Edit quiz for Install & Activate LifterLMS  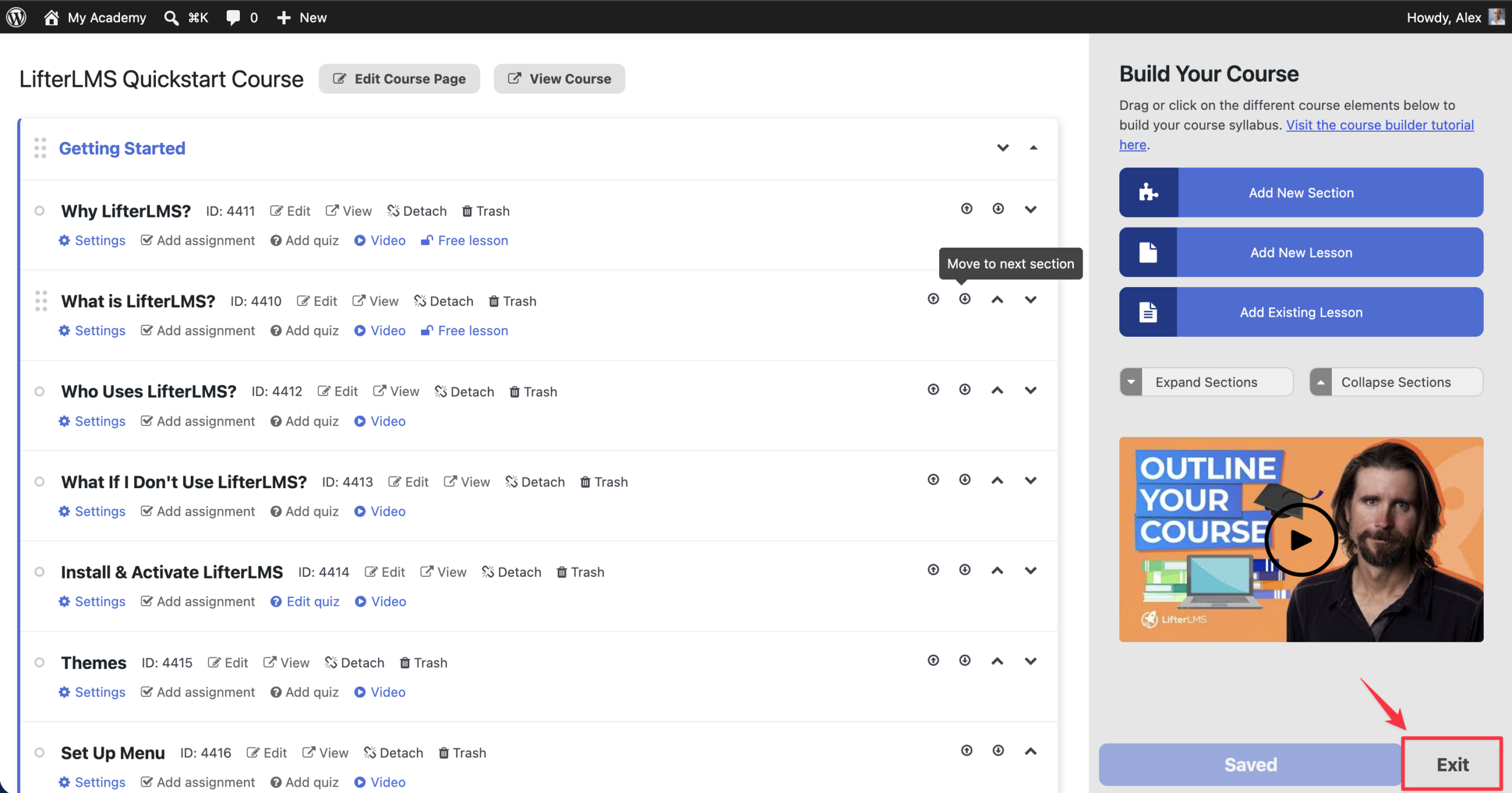tap(305, 602)
